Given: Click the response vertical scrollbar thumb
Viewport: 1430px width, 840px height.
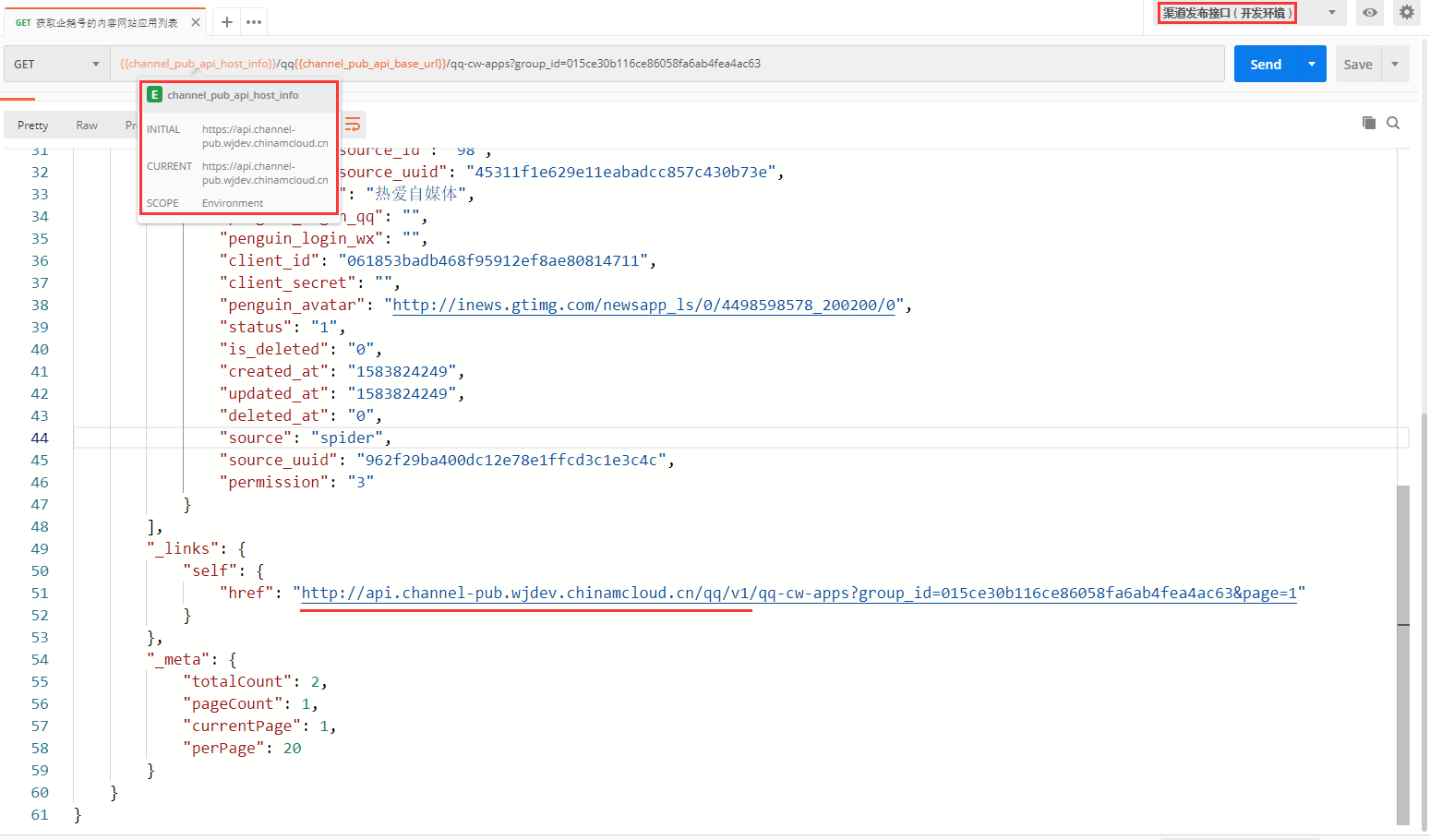Looking at the screenshot, I should [x=1403, y=554].
